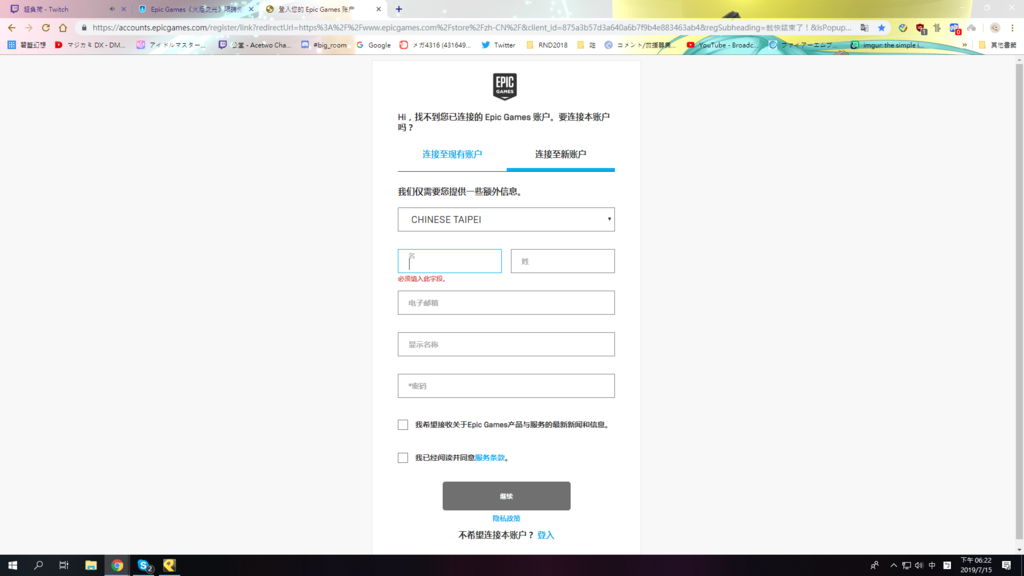Open the YouTube - Broadc... bookmark

pos(722,45)
